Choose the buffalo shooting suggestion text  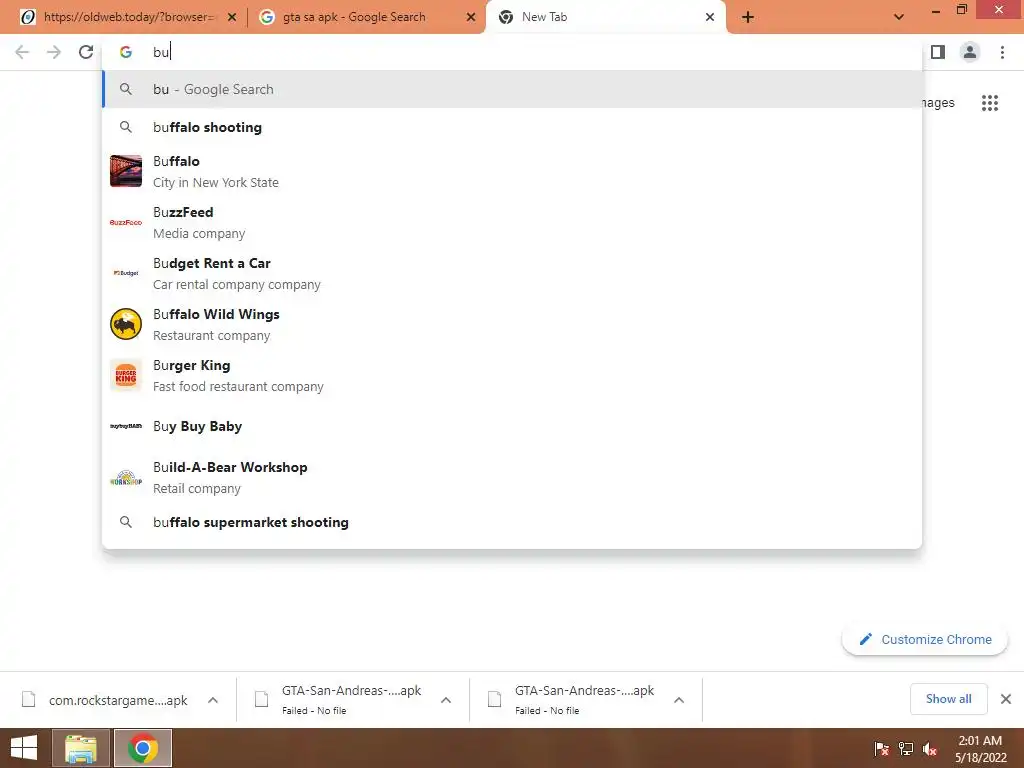point(207,127)
